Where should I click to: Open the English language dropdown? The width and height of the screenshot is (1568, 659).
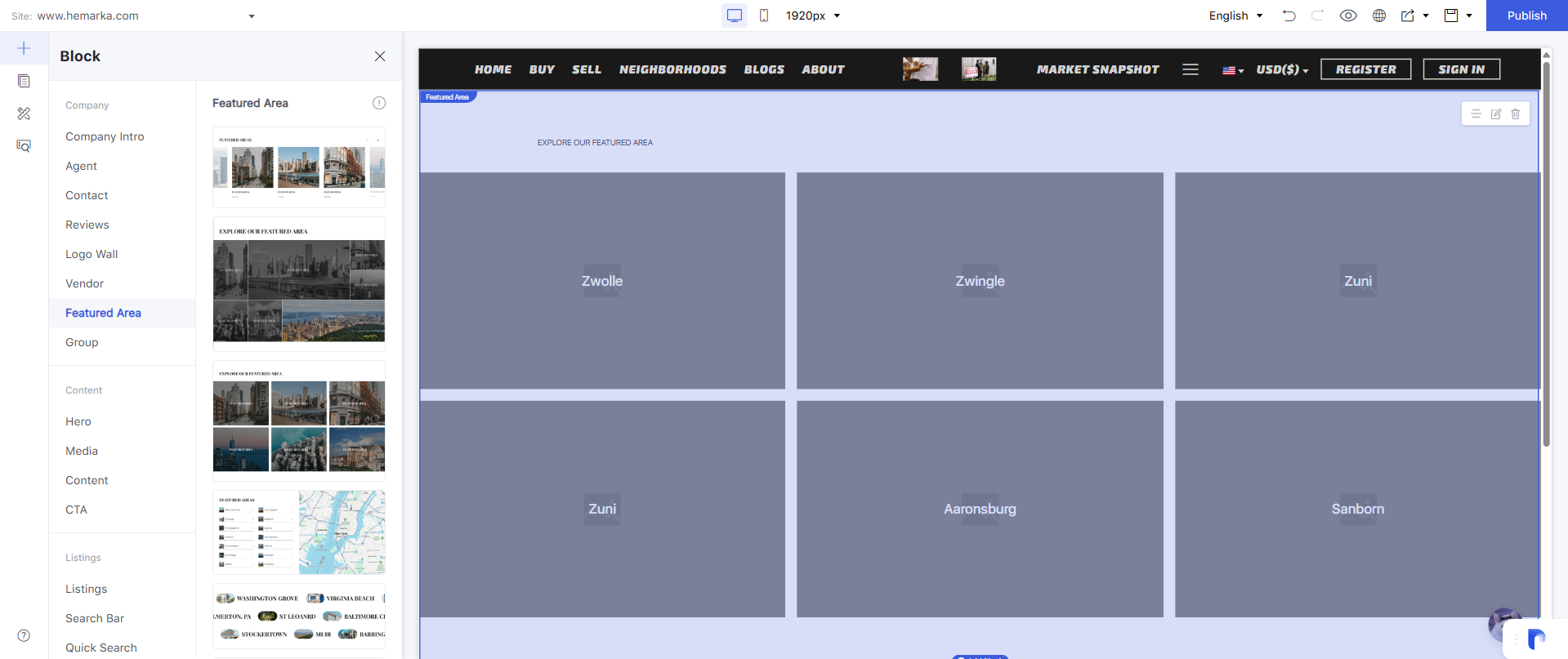click(1235, 16)
